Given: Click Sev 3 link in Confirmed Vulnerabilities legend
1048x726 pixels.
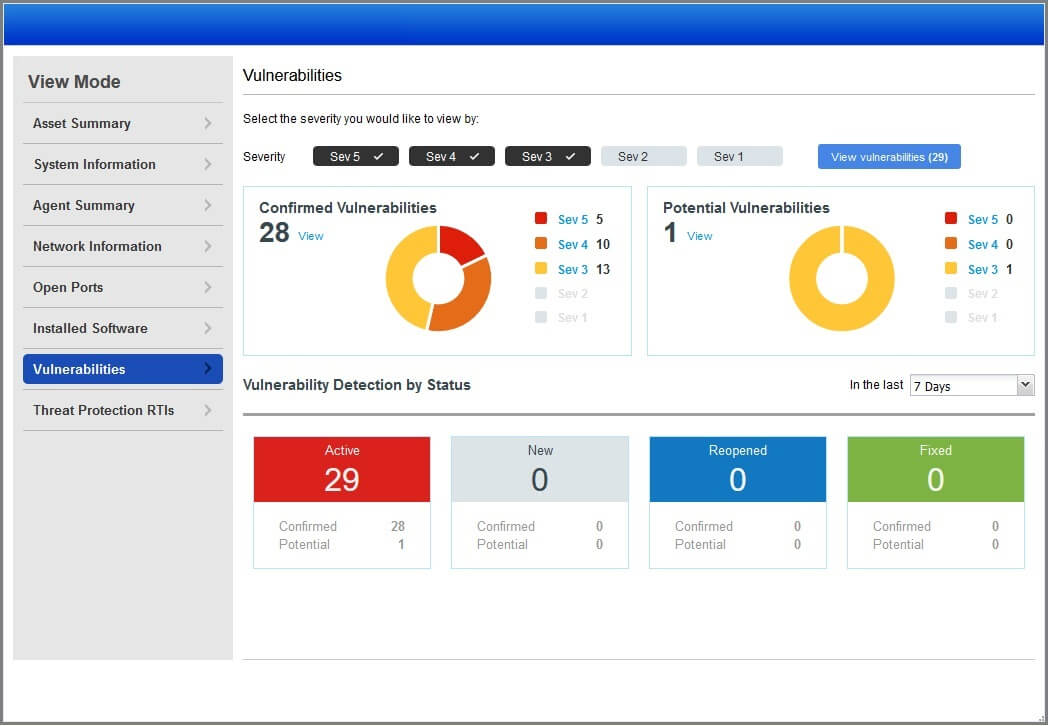Looking at the screenshot, I should coord(573,269).
